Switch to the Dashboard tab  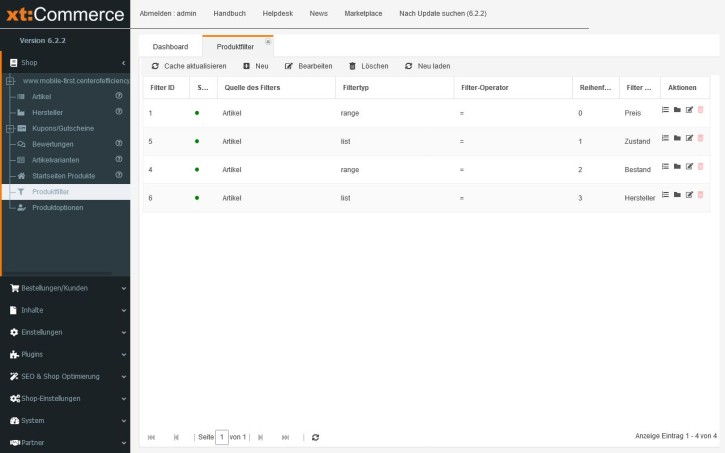click(170, 47)
